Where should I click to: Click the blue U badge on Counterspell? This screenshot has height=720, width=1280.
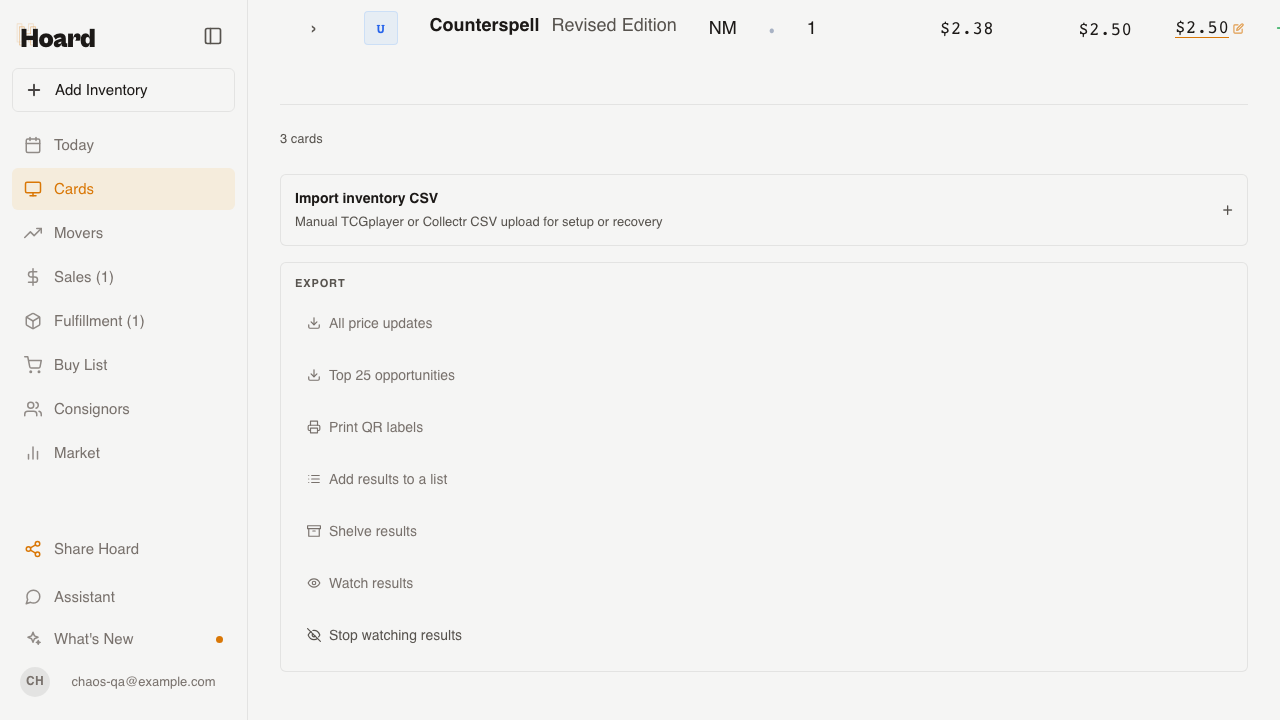click(381, 28)
